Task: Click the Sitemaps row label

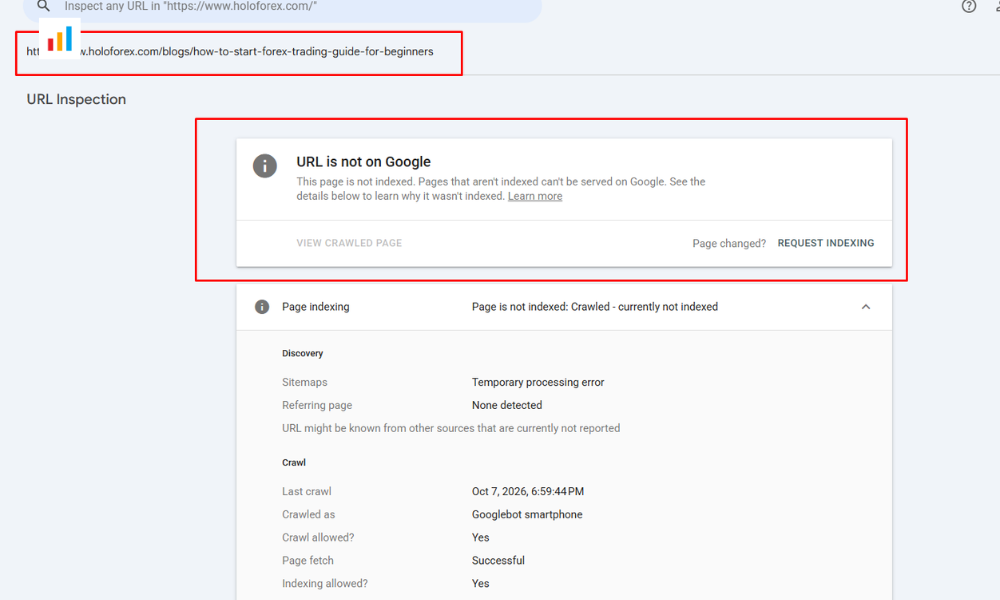Action: tap(304, 382)
